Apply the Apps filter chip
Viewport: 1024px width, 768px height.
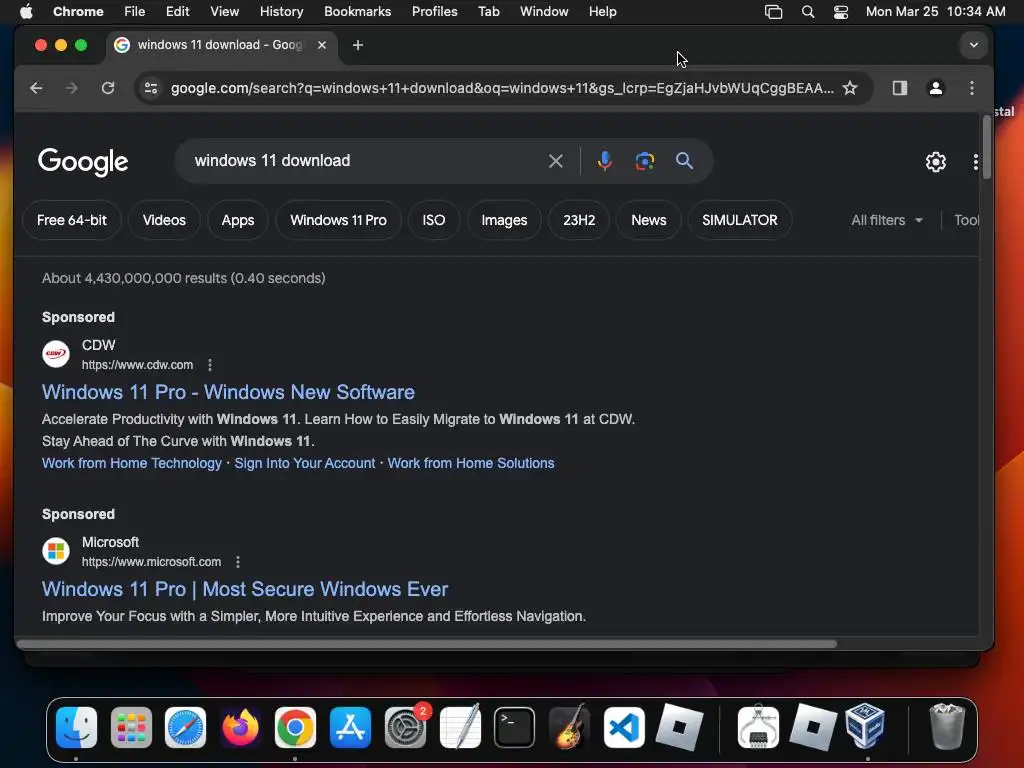pyautogui.click(x=238, y=220)
